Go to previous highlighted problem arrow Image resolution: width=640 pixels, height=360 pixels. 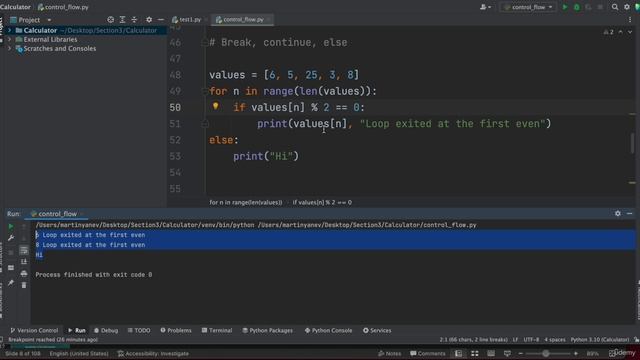click(x=620, y=32)
